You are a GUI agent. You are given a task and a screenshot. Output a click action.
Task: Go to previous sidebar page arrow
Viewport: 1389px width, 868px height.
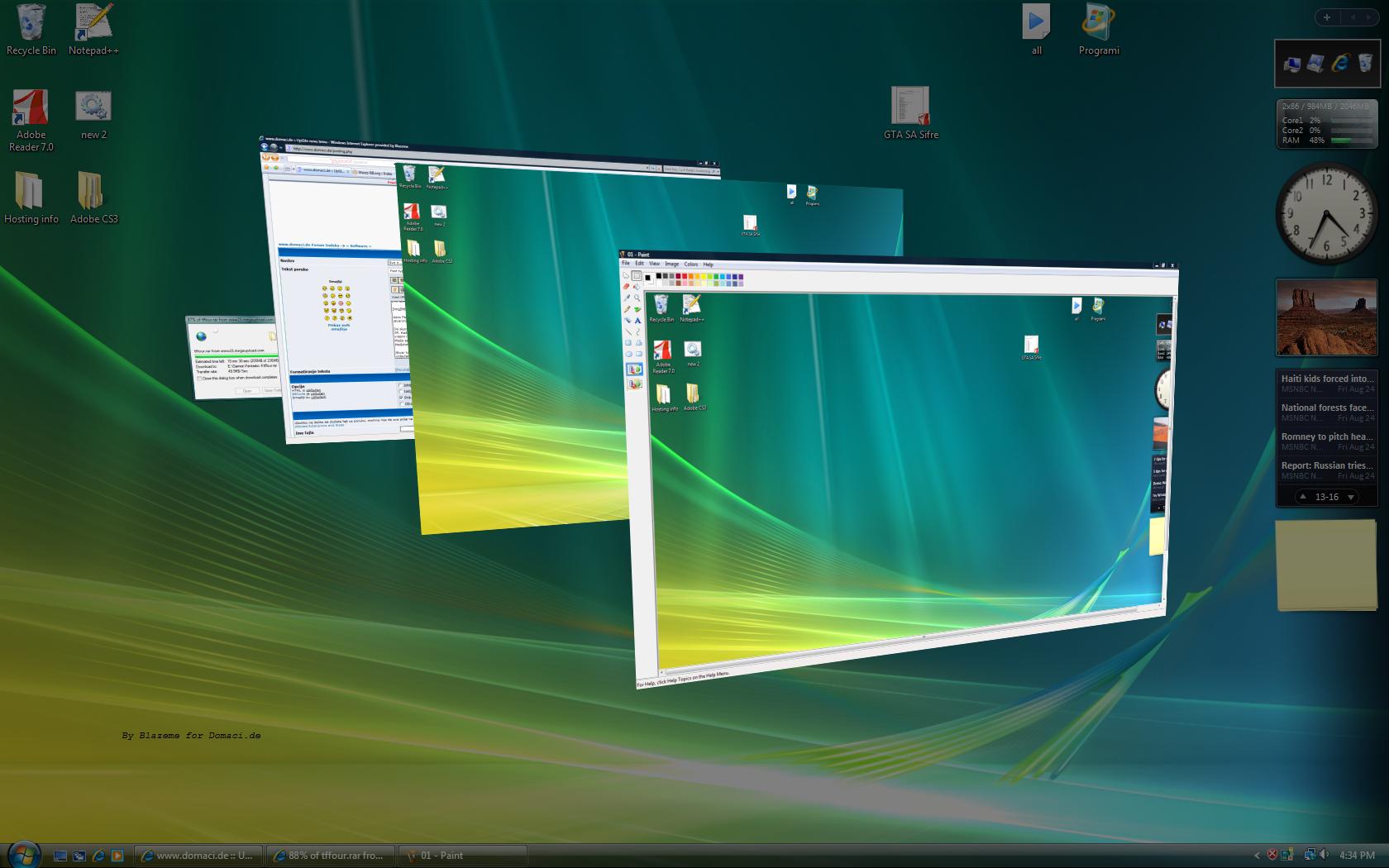pos(1353,17)
